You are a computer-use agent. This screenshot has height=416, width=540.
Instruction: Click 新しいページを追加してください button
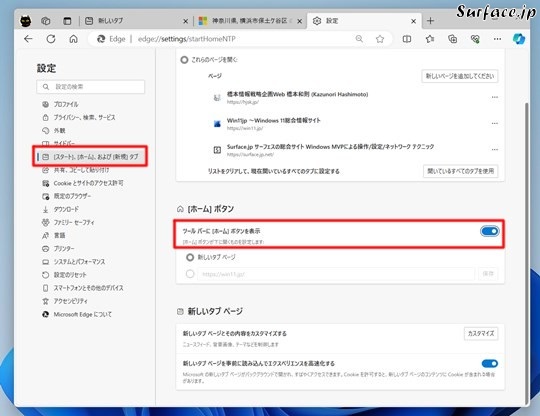point(460,76)
